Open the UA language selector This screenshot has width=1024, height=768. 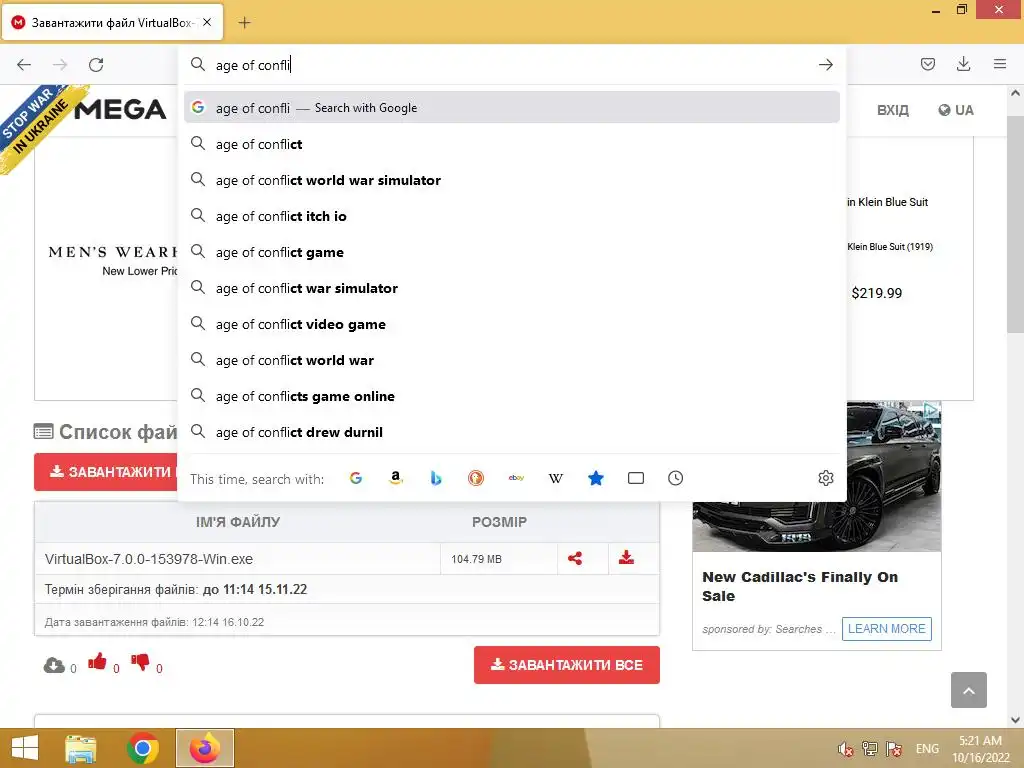pos(955,110)
